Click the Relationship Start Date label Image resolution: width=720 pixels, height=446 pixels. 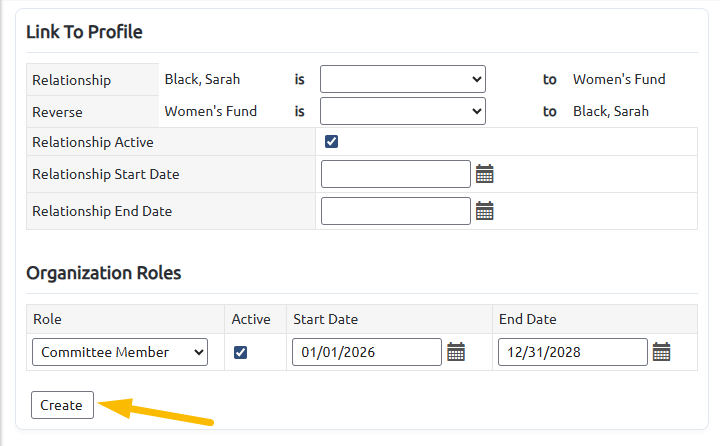pos(106,175)
